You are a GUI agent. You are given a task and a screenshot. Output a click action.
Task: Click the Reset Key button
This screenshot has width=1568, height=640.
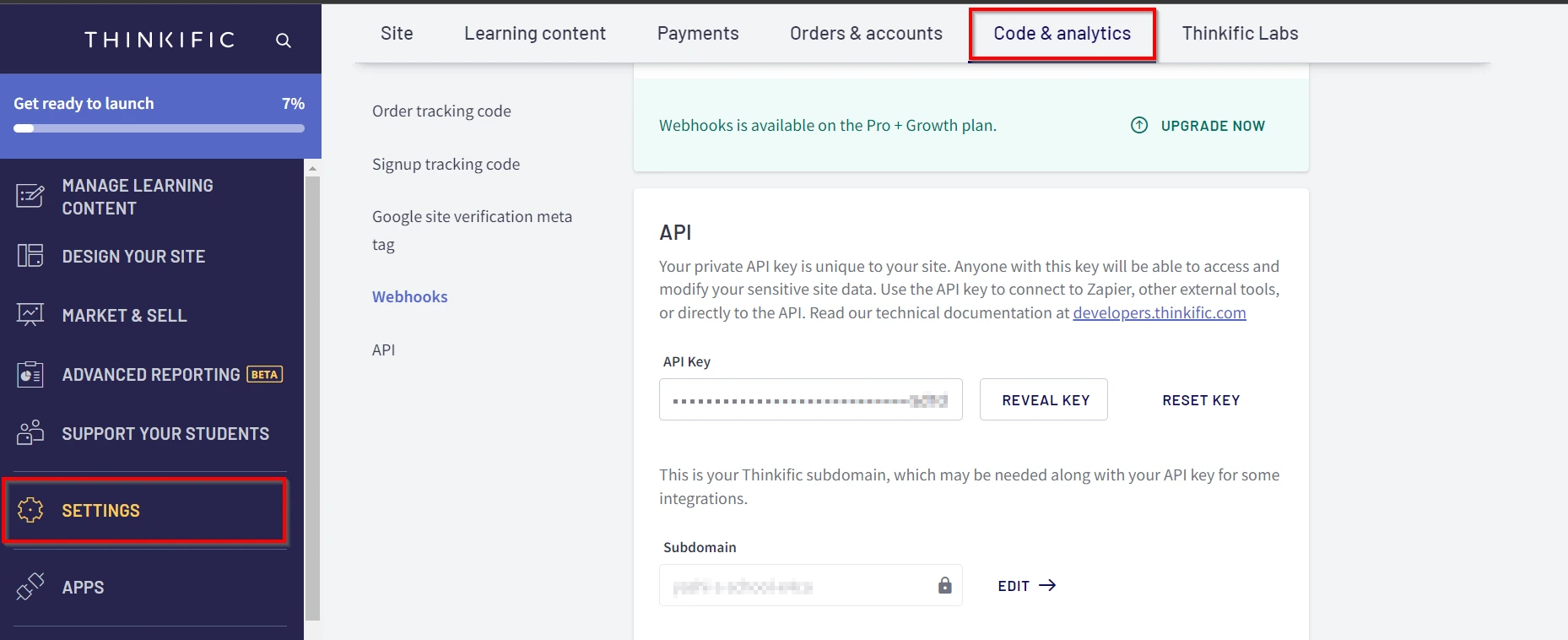click(1201, 400)
